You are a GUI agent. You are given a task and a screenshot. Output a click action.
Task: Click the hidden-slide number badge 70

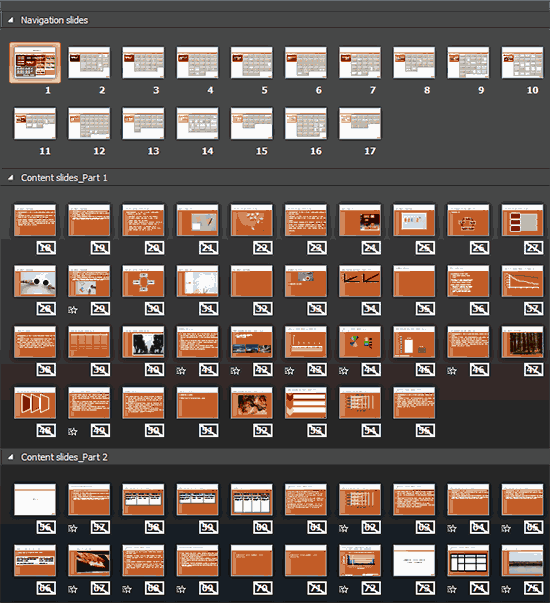(x=263, y=588)
